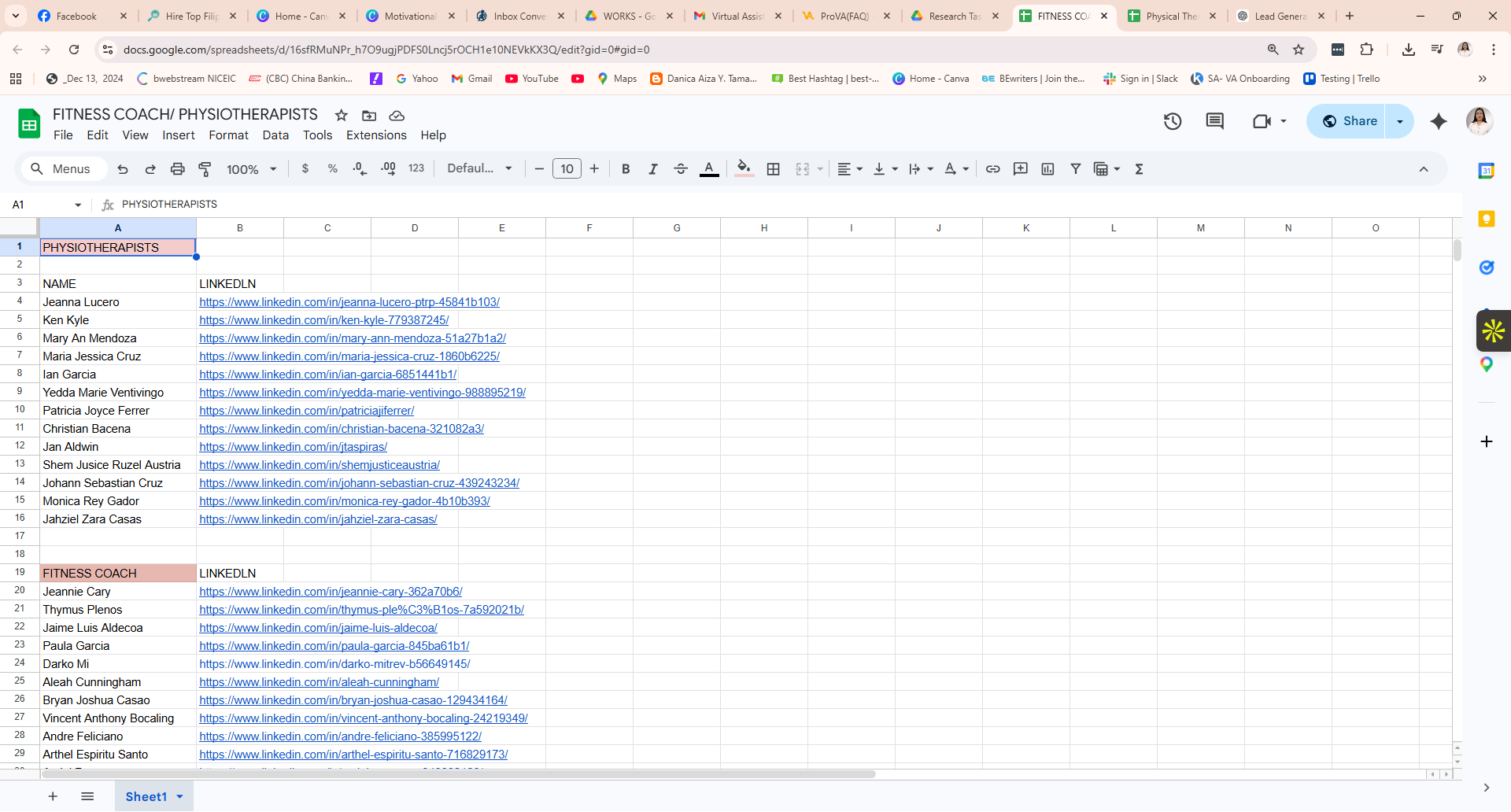Create a filter with funnel icon
The width and height of the screenshot is (1511, 812).
[1075, 169]
